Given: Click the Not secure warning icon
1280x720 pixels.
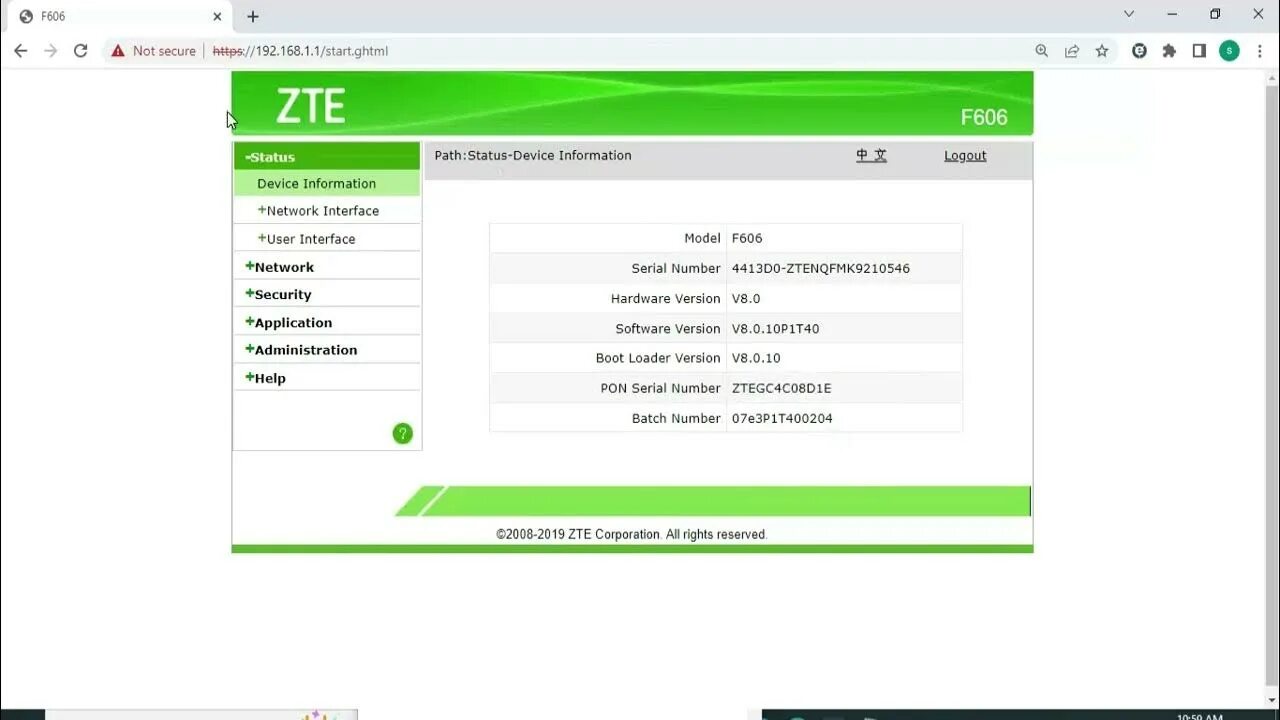Looking at the screenshot, I should 118,51.
